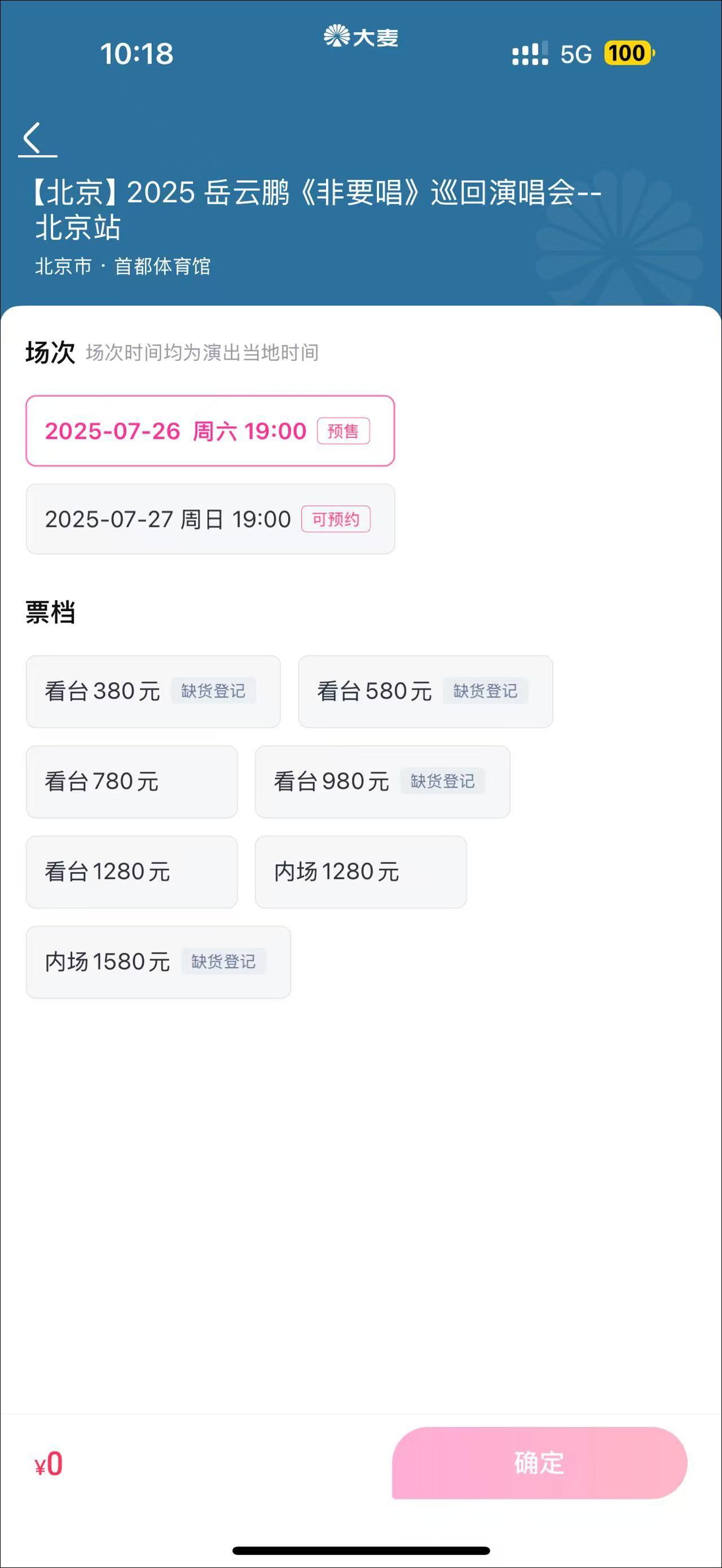Choose the 内场1280元 ticket tier
The image size is (722, 1568).
tap(360, 872)
